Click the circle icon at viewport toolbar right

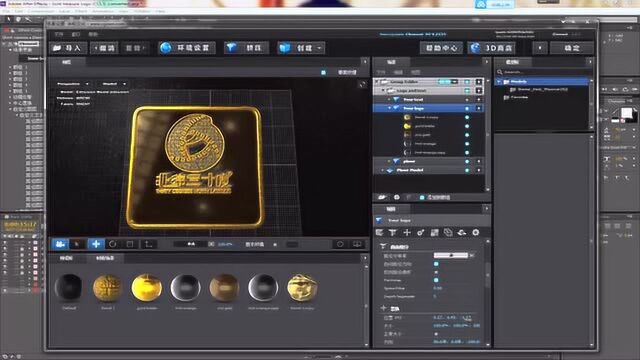(340, 244)
